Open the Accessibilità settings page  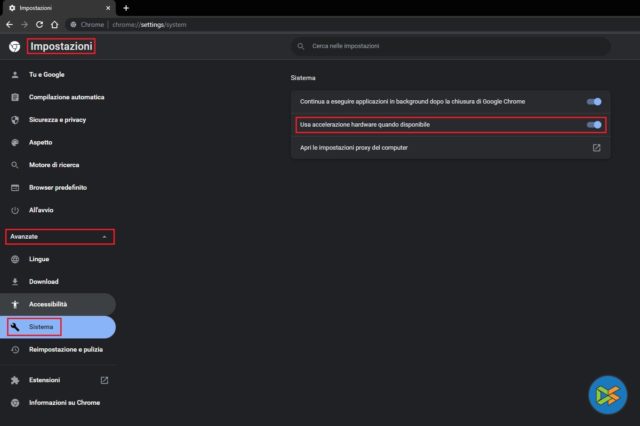(x=48, y=304)
